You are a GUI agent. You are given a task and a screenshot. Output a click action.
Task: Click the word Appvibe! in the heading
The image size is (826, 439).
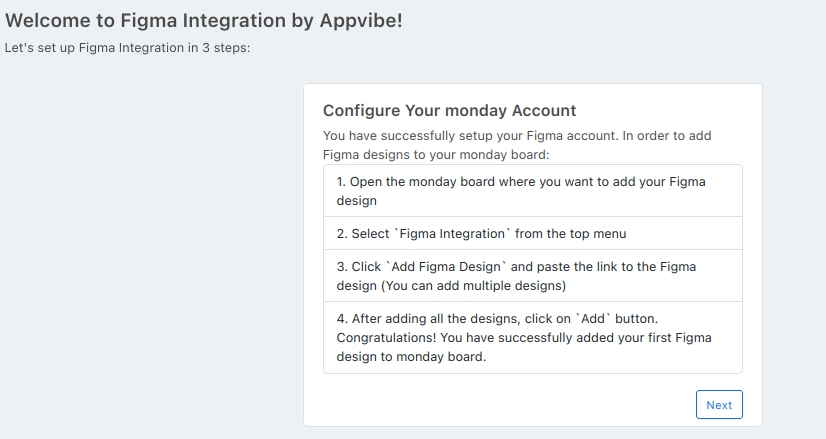(361, 21)
